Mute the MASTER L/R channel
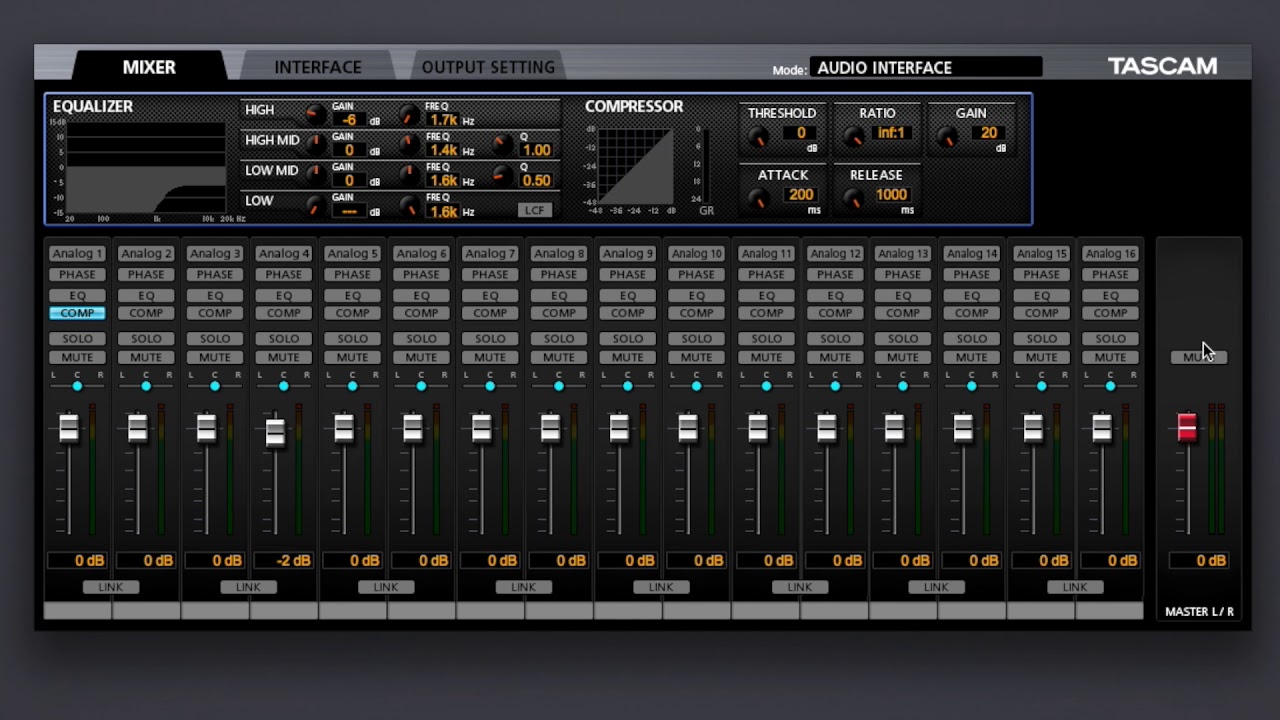Viewport: 1280px width, 720px height. coord(1198,357)
